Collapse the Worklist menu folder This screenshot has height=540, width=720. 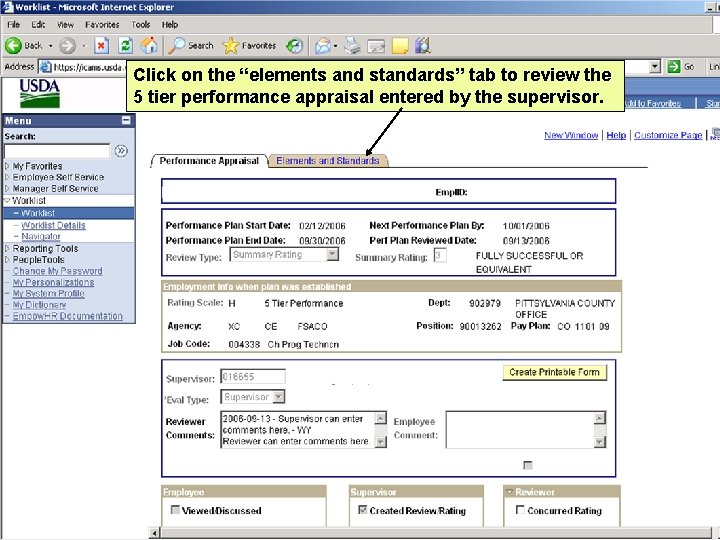tap(7, 200)
